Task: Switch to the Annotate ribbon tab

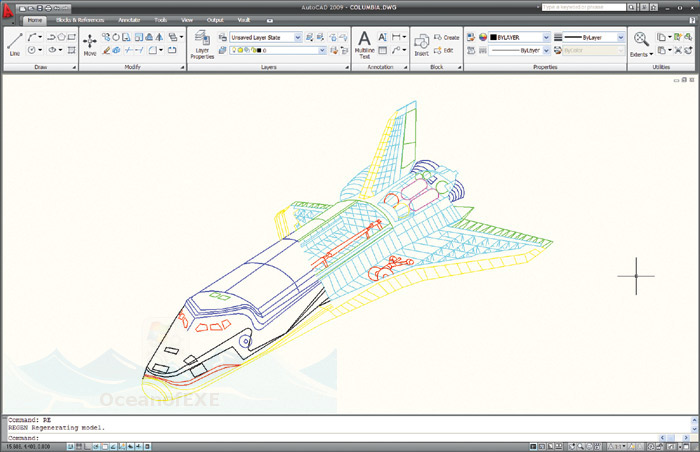Action: [x=129, y=20]
